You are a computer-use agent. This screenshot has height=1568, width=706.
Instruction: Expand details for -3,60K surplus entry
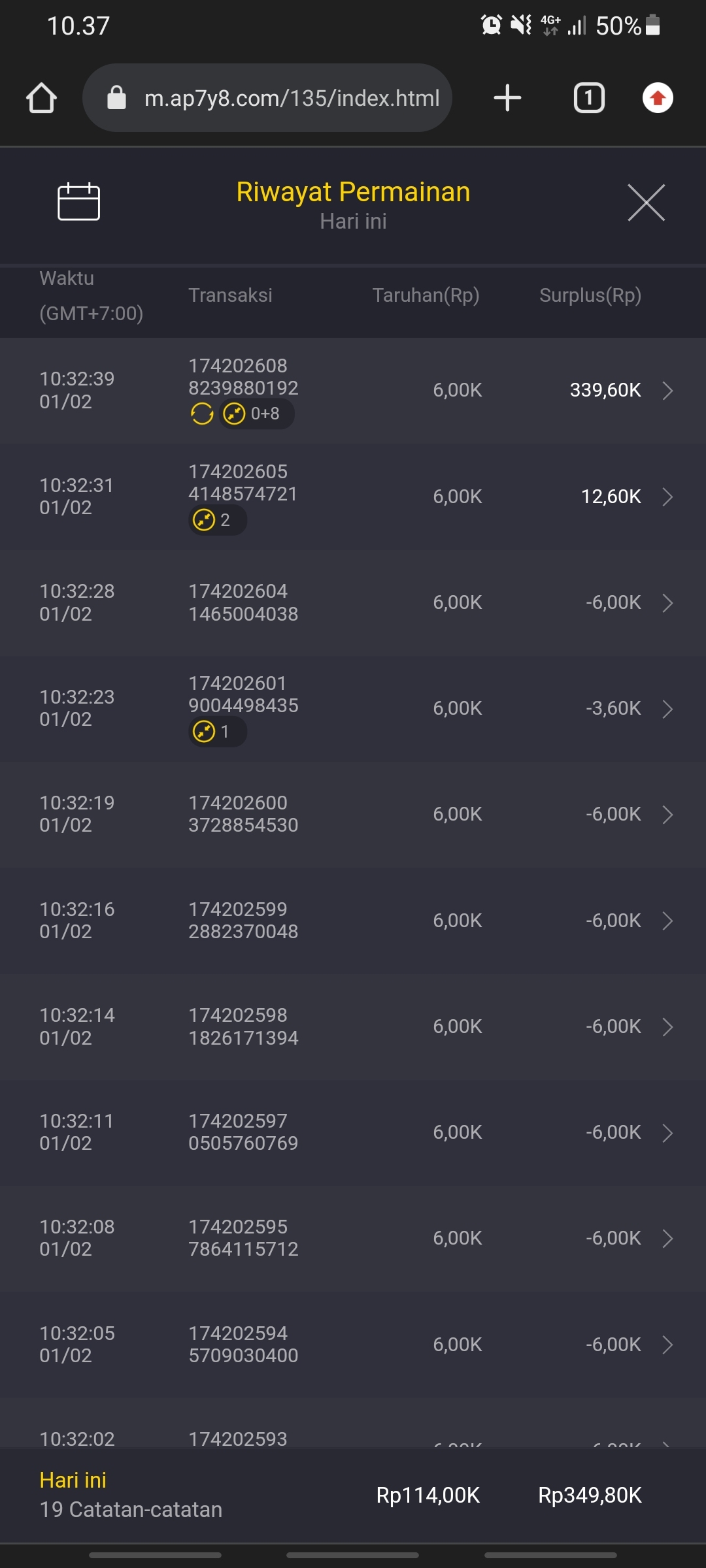[x=667, y=709]
